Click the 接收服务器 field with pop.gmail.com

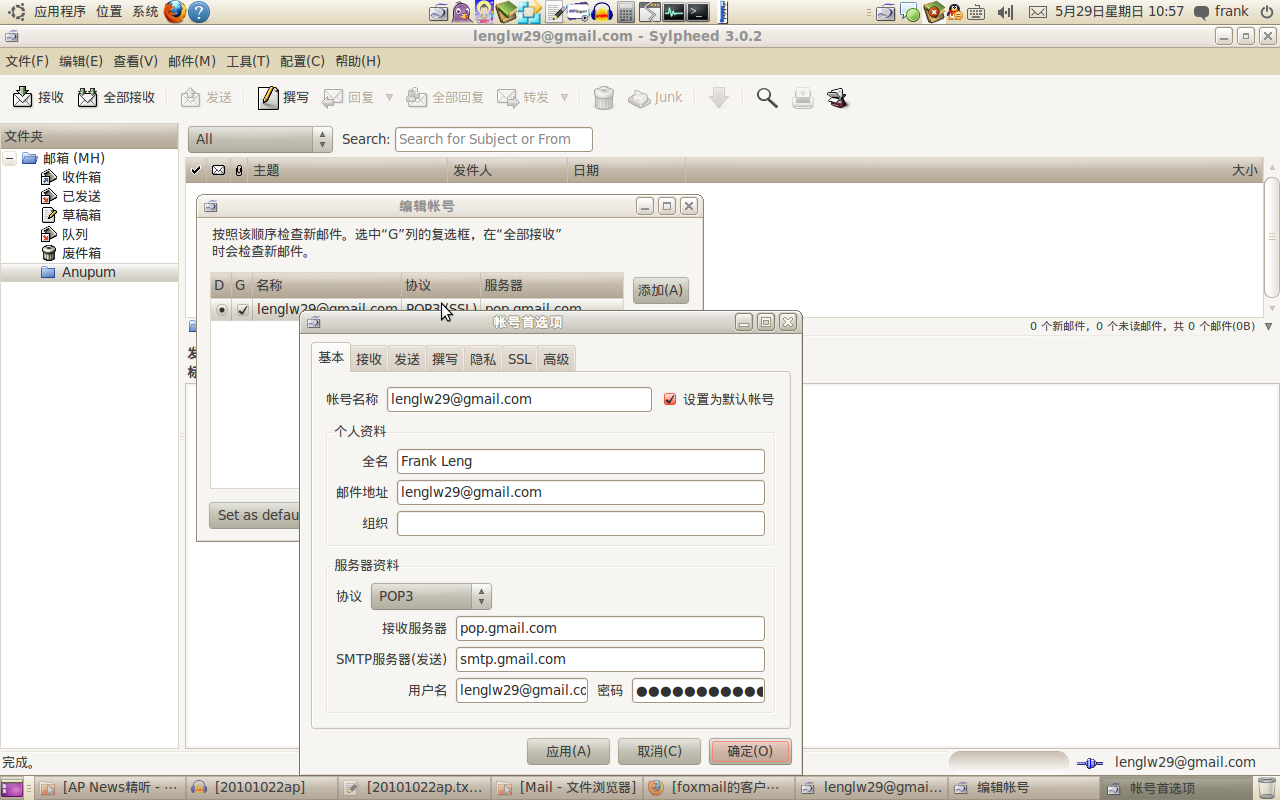tap(610, 628)
